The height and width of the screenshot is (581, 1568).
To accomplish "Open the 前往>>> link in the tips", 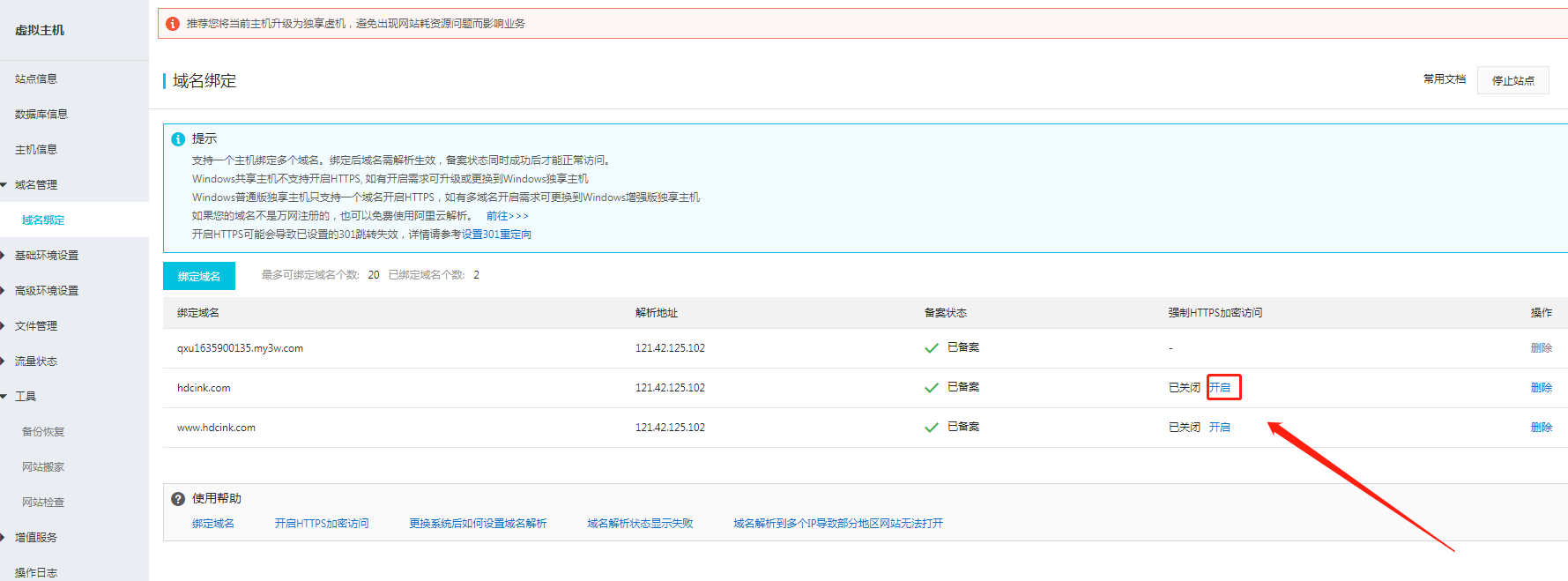I will coord(508,216).
